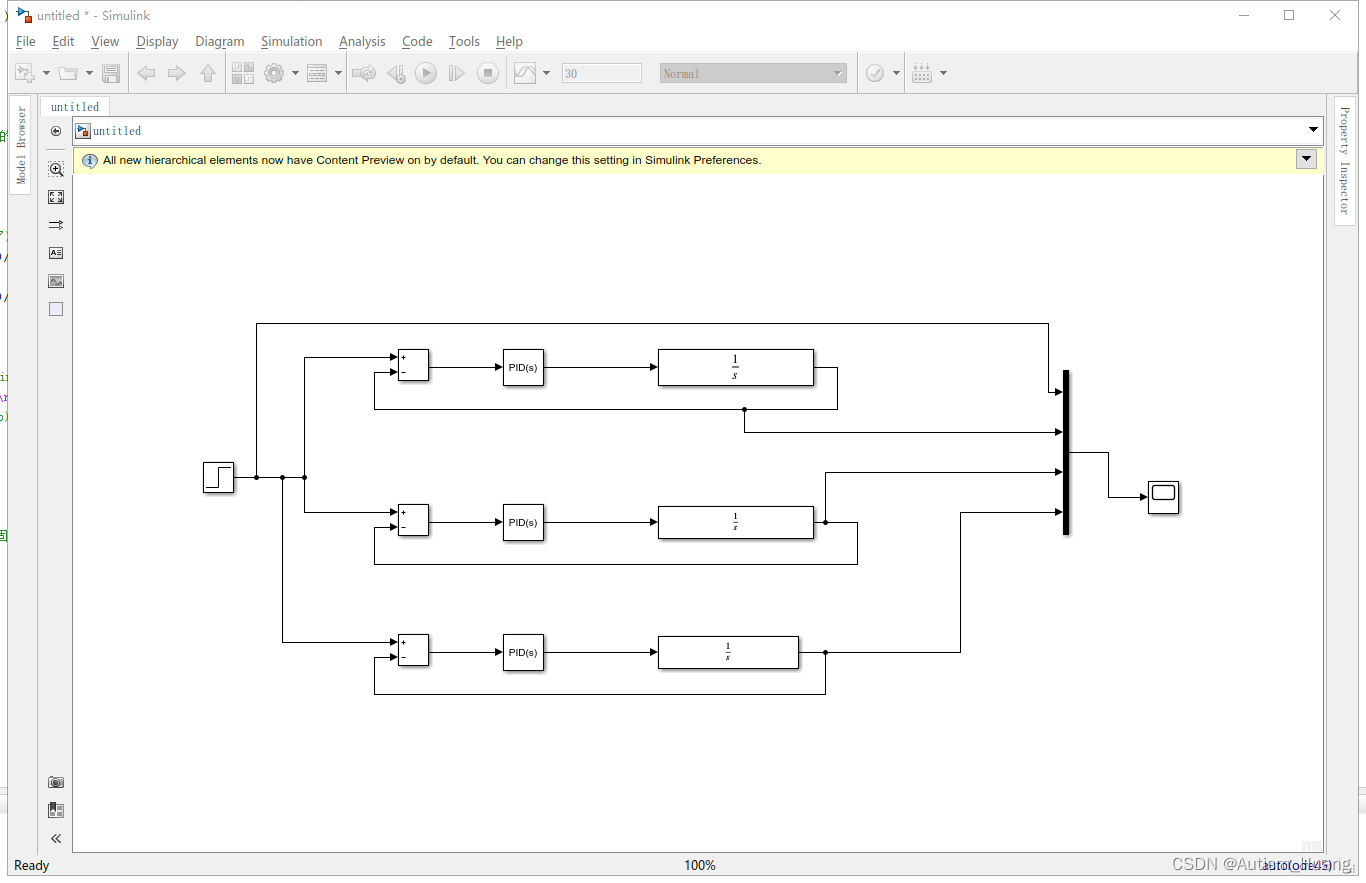Open the Code menu
Viewport: 1366px width, 883px height.
pyautogui.click(x=417, y=41)
